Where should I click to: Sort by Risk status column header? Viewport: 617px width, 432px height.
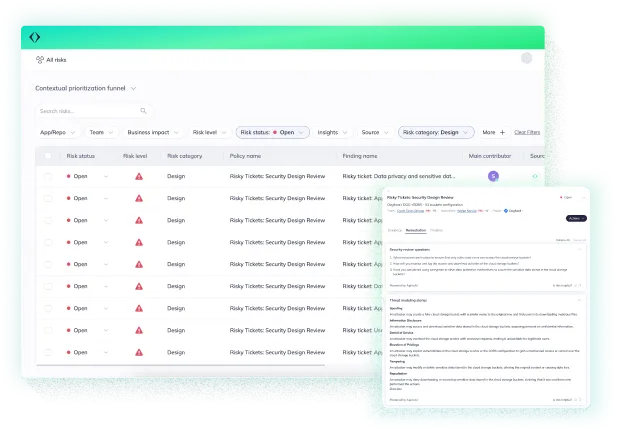click(81, 156)
